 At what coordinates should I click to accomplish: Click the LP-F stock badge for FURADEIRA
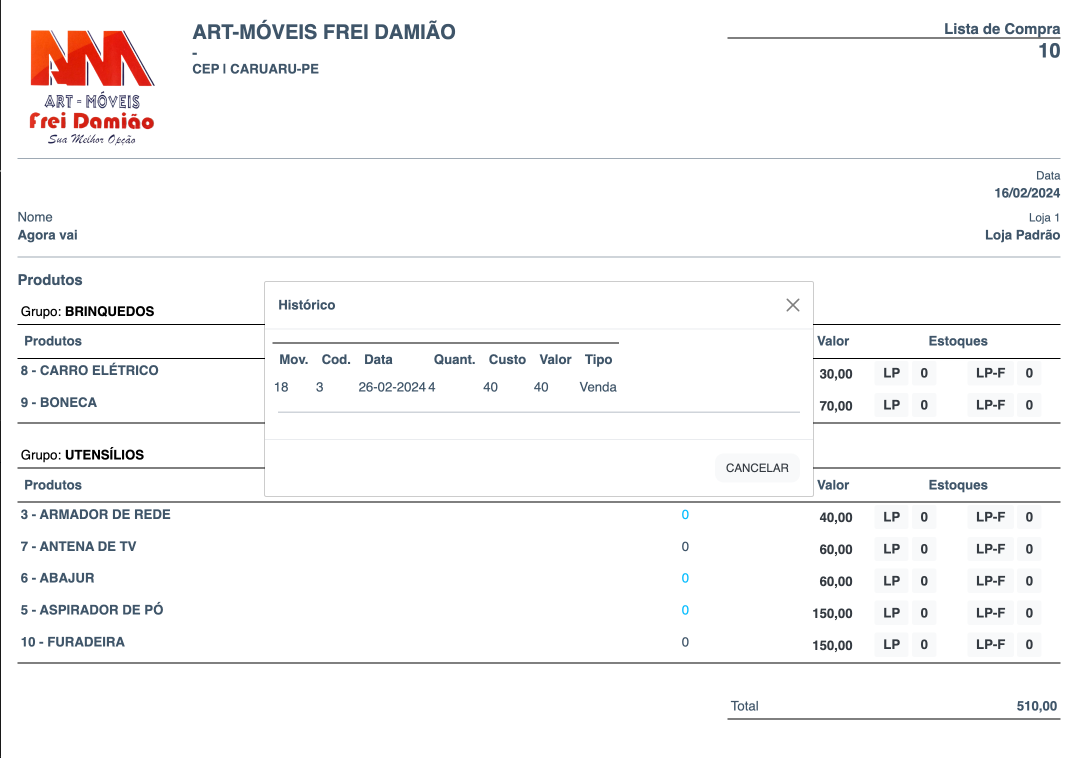(x=990, y=645)
